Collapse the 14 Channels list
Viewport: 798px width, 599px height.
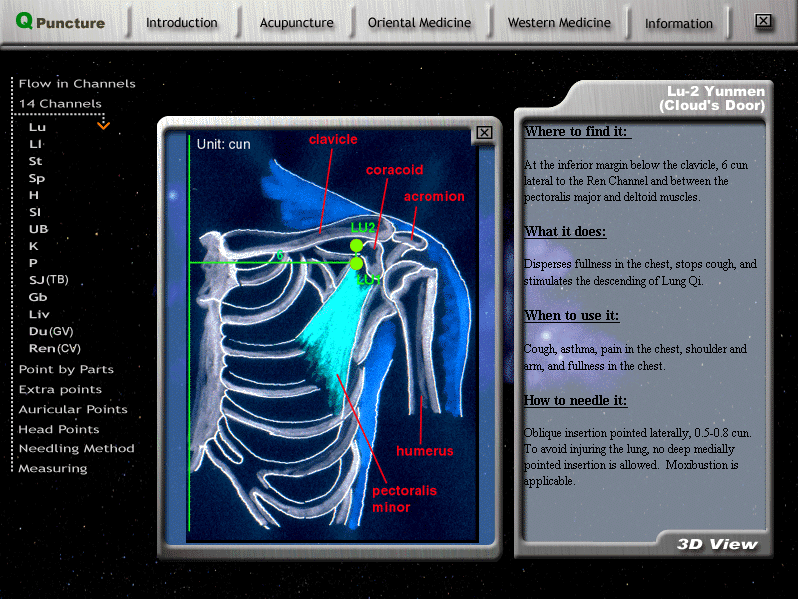(60, 104)
